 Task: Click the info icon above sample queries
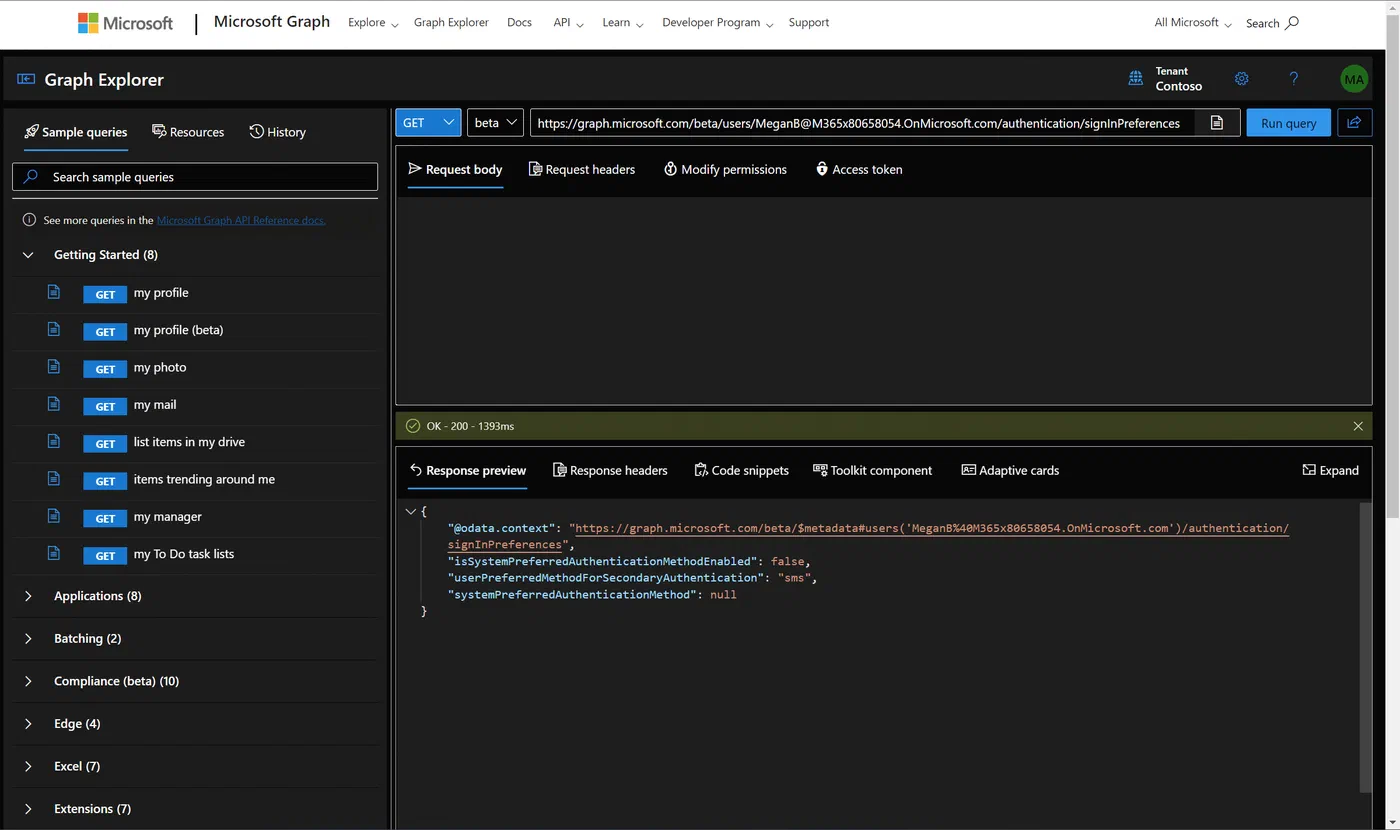tap(30, 220)
